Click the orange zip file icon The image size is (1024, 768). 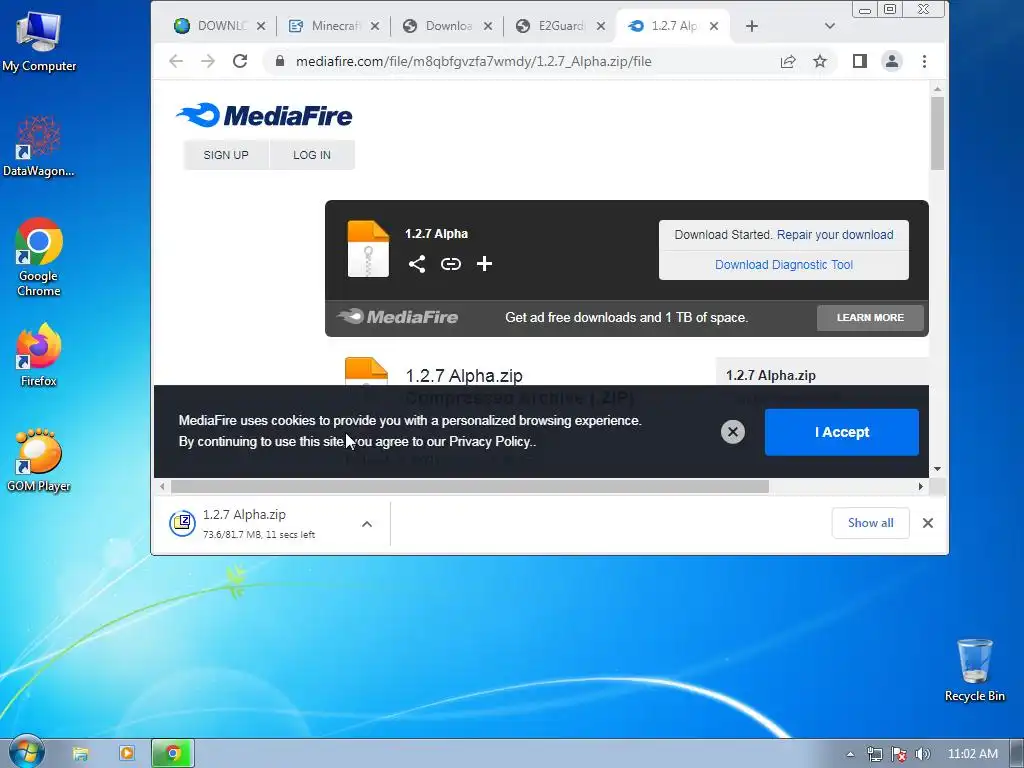(x=368, y=249)
